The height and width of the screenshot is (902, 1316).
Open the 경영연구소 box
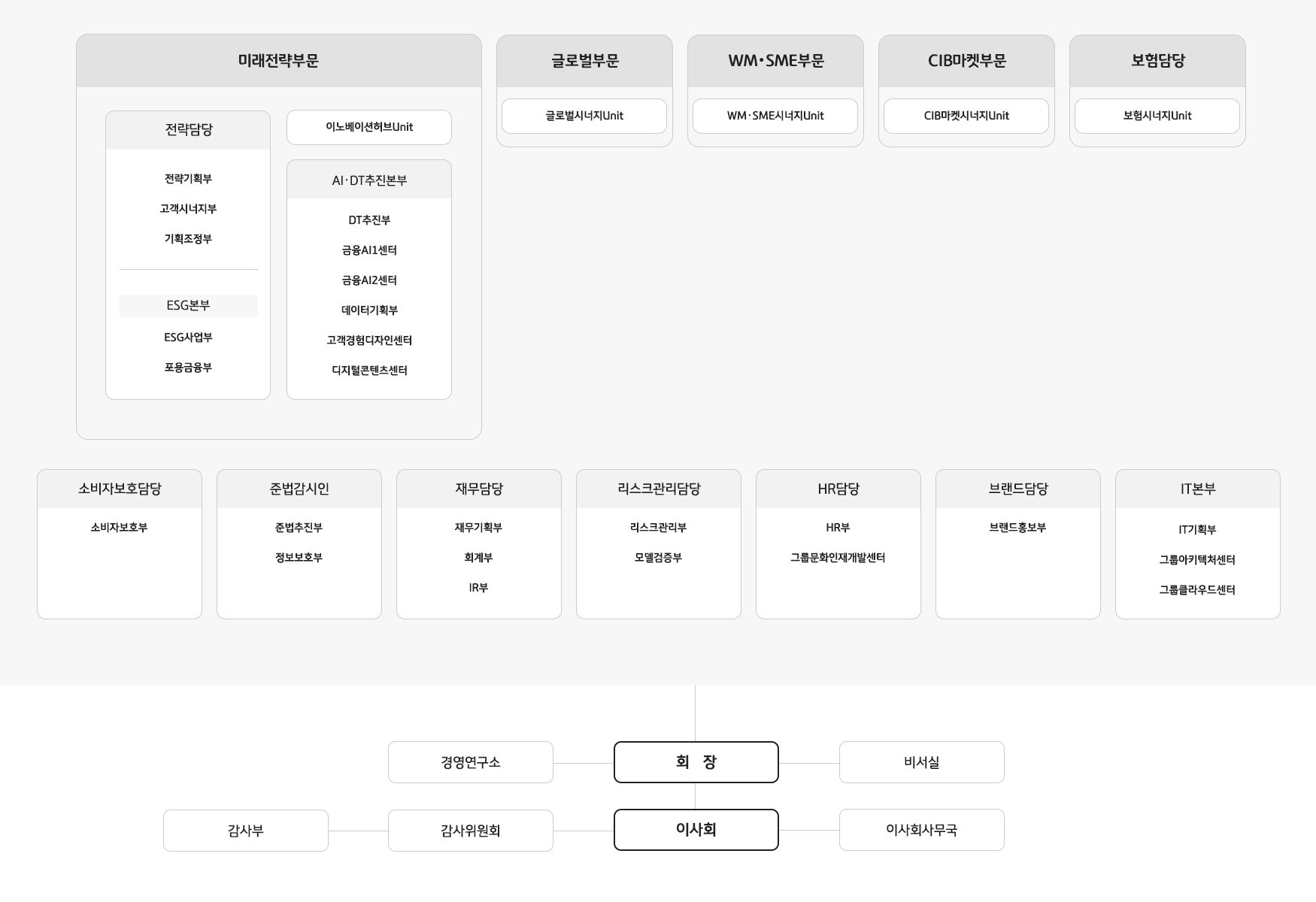[470, 762]
